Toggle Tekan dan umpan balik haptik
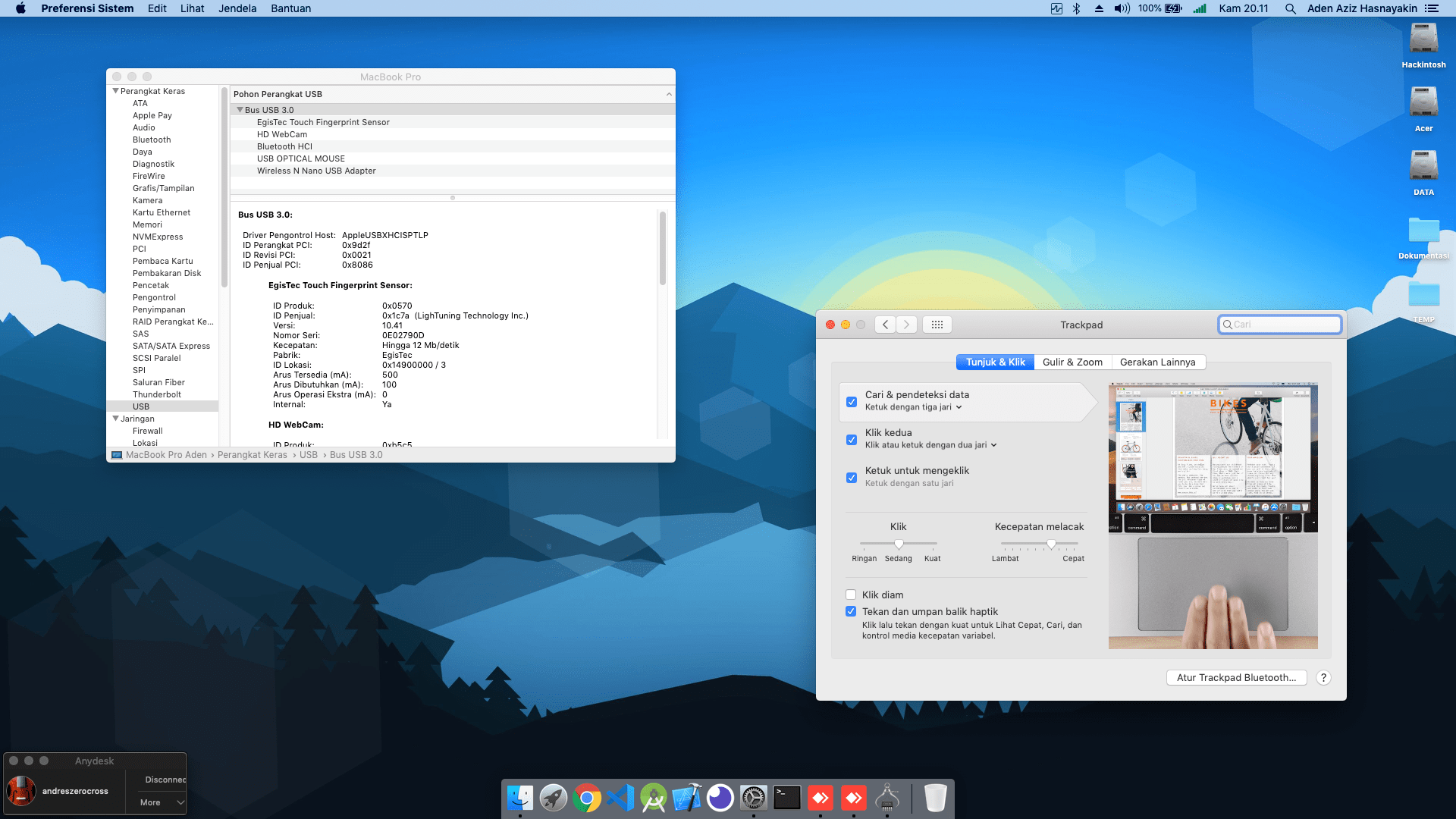Viewport: 1456px width, 819px height. [851, 611]
